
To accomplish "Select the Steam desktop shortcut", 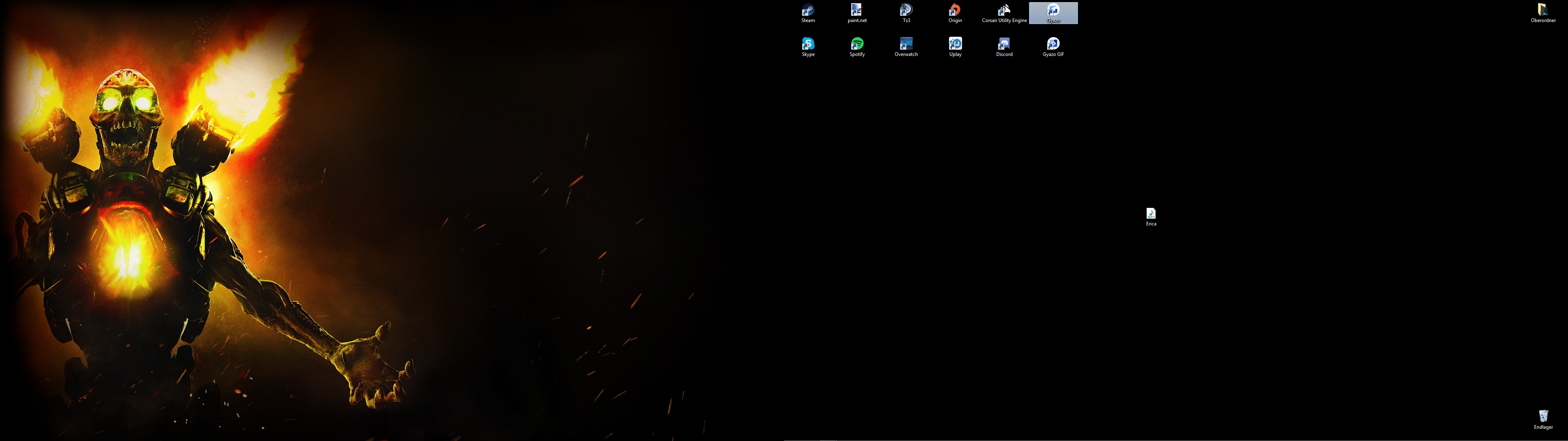I will [808, 13].
